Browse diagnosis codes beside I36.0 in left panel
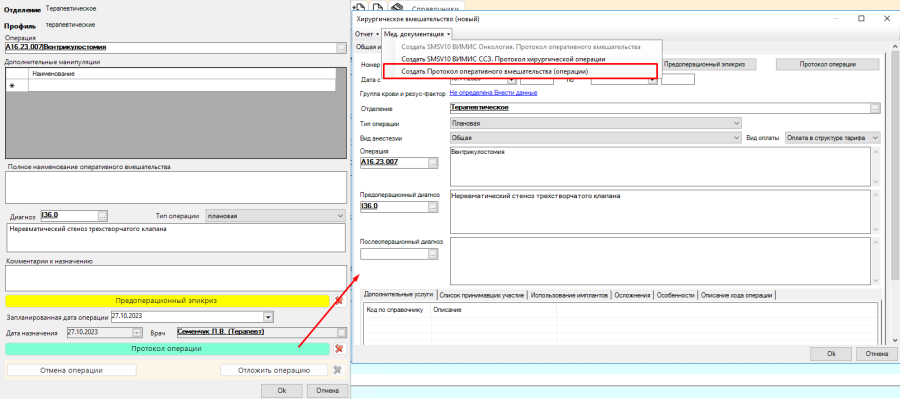This screenshot has height=399, width=900. [x=103, y=216]
